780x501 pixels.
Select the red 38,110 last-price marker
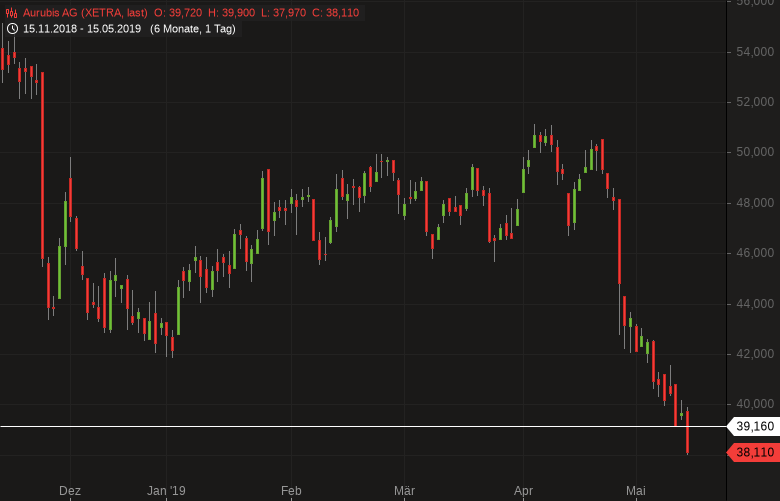click(x=753, y=453)
